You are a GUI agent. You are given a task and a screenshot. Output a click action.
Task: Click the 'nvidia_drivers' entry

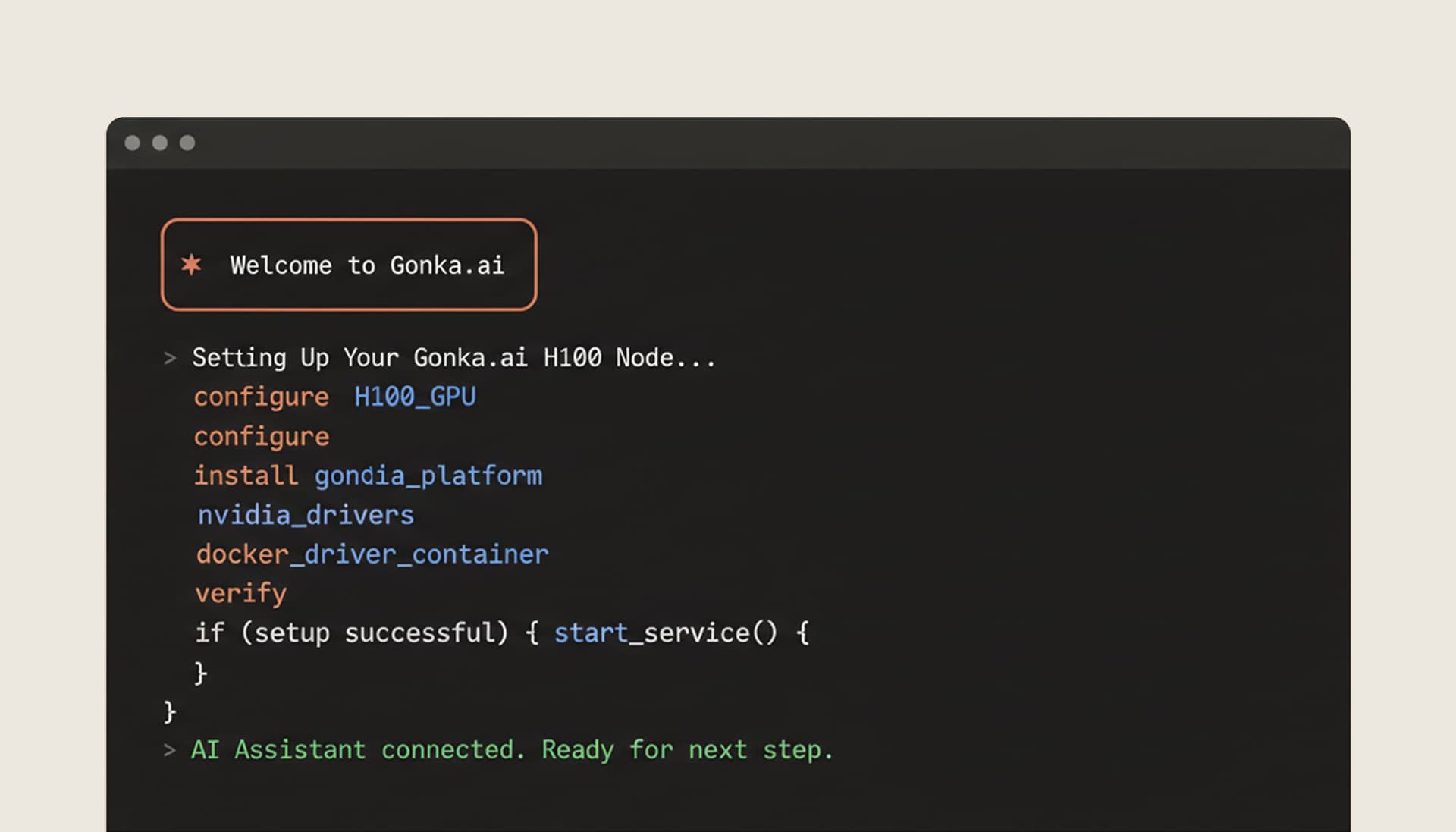tap(304, 515)
